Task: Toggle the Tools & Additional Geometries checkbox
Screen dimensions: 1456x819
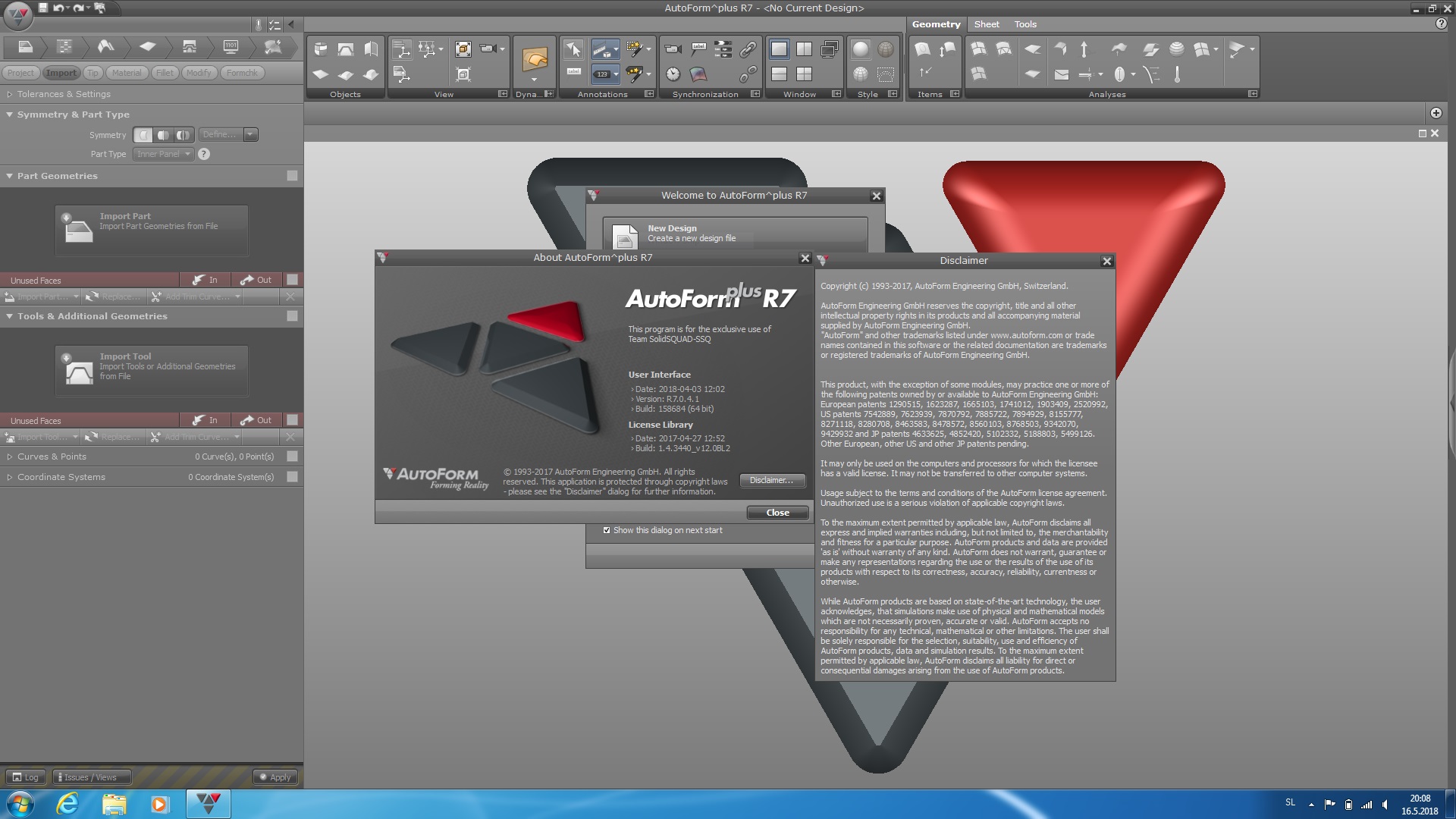Action: point(292,316)
